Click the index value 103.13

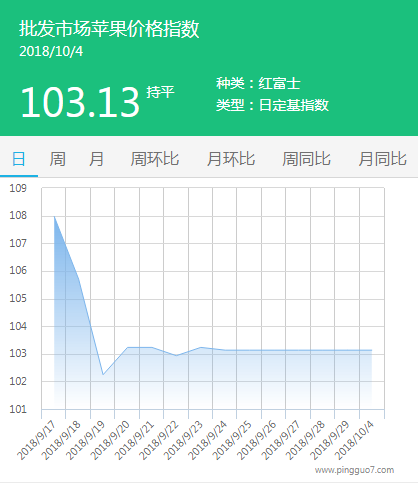(80, 102)
